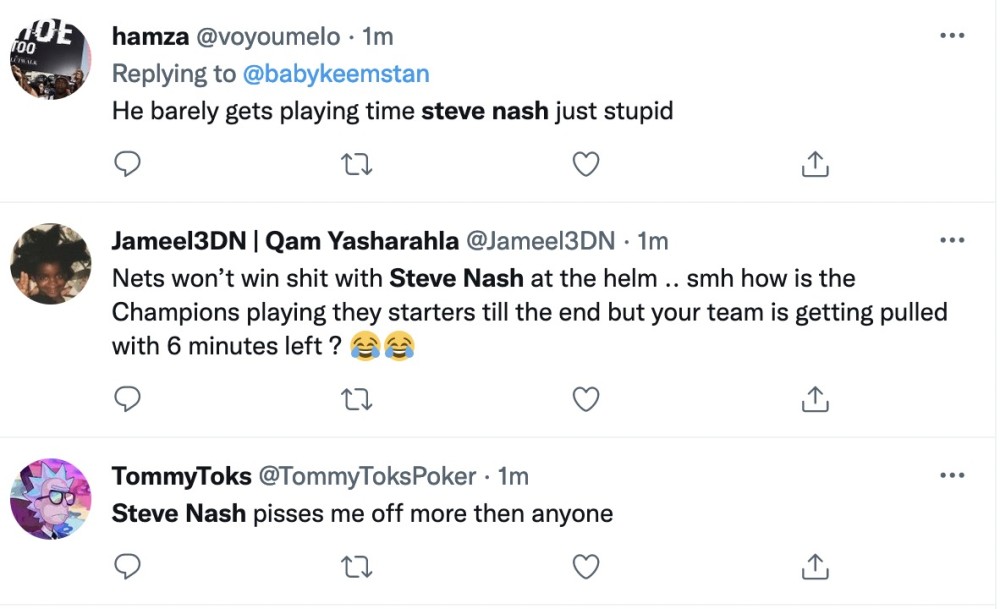This screenshot has width=1000, height=609.
Task: Open more options on TommyToks's tweet
Action: pos(953,475)
